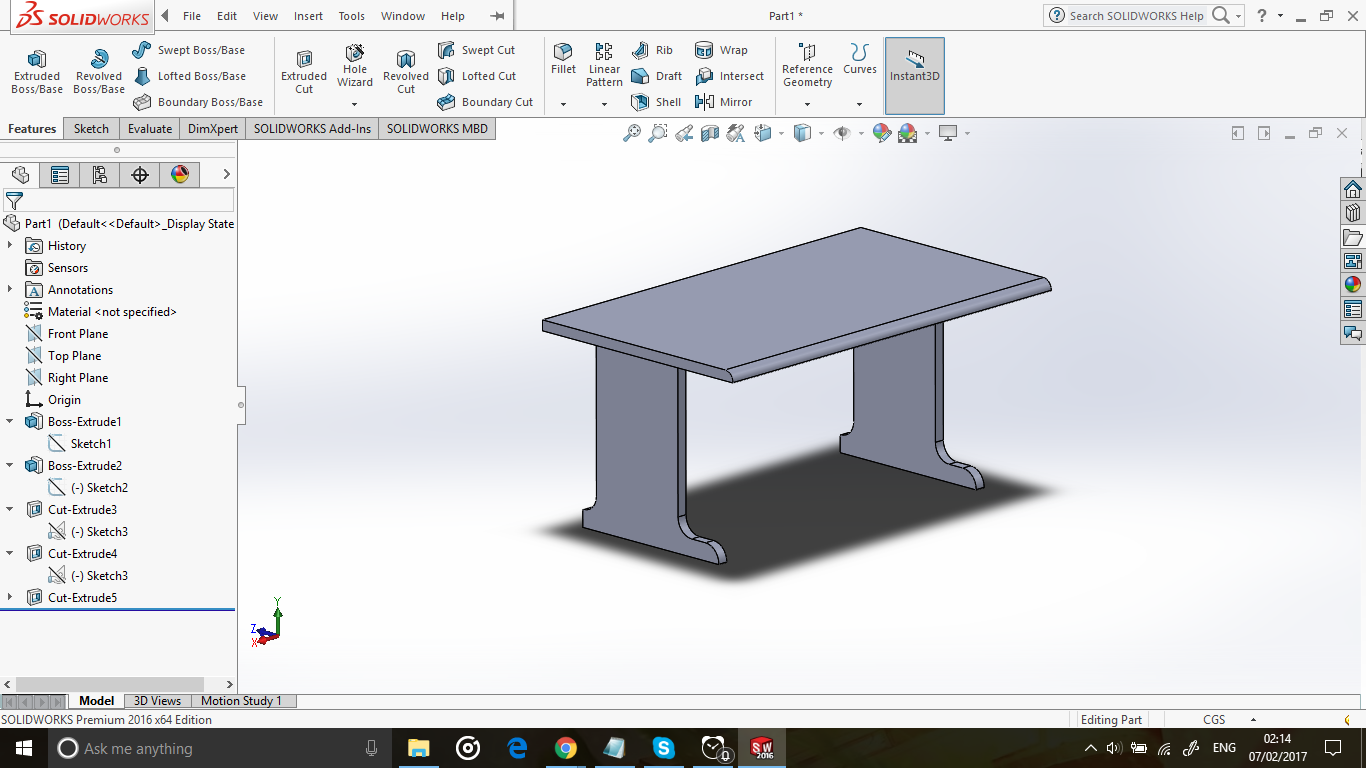Open Chrome from the taskbar
The image size is (1366, 768).
click(x=566, y=748)
